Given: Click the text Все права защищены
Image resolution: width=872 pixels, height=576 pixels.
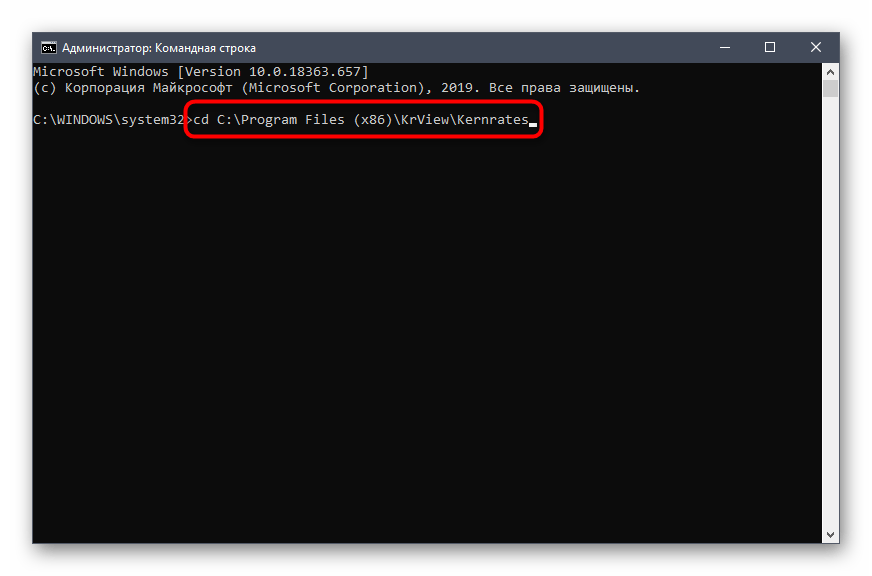Looking at the screenshot, I should (x=562, y=88).
